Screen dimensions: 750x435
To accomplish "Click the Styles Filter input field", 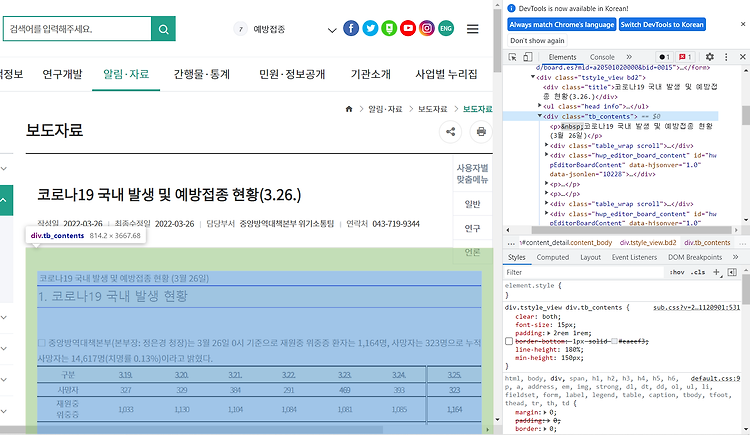I will click(x=584, y=272).
